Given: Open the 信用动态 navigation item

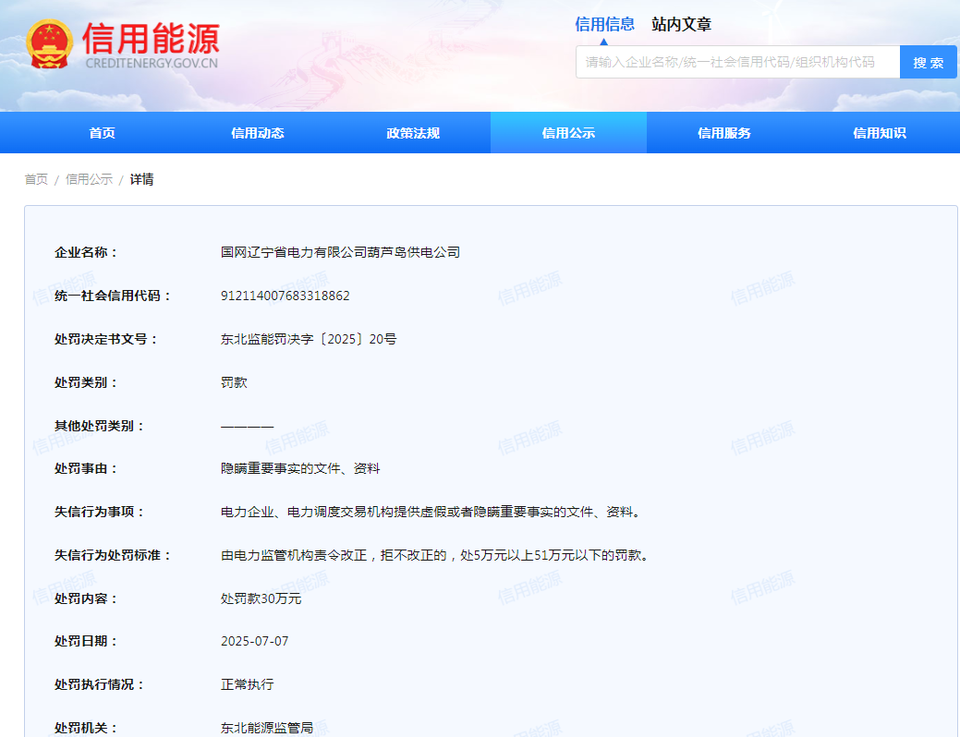Looking at the screenshot, I should point(256,132).
